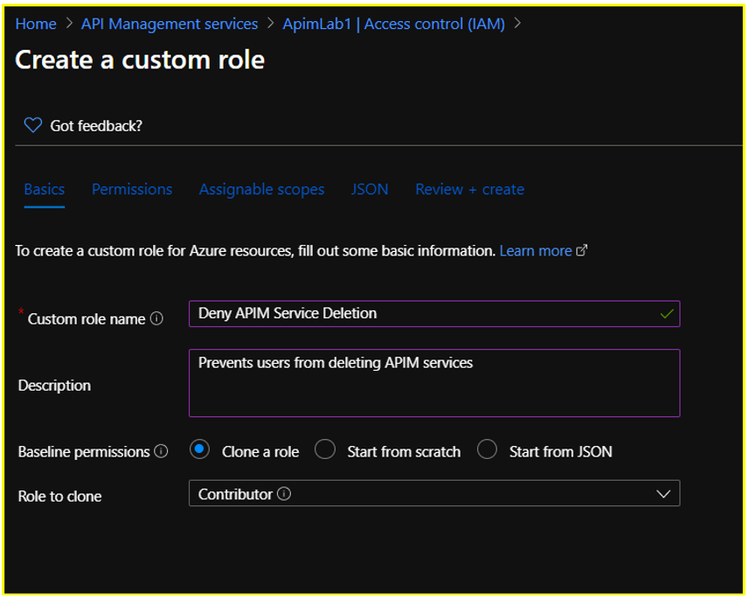
Task: Go to the JSON tab
Action: 370,189
